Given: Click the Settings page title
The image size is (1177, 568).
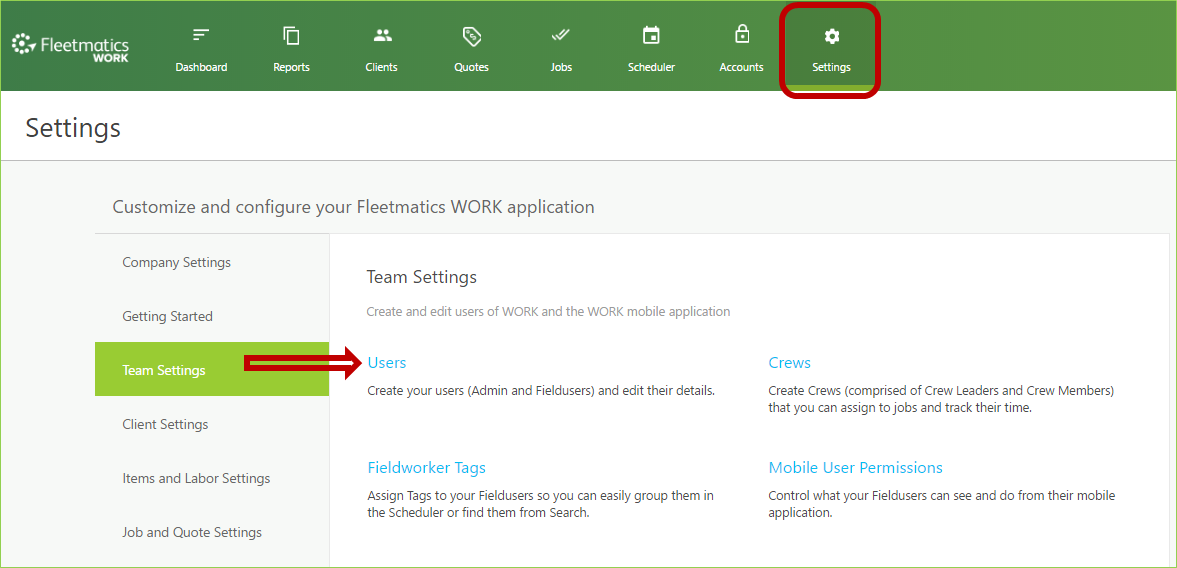Looking at the screenshot, I should coord(73,128).
